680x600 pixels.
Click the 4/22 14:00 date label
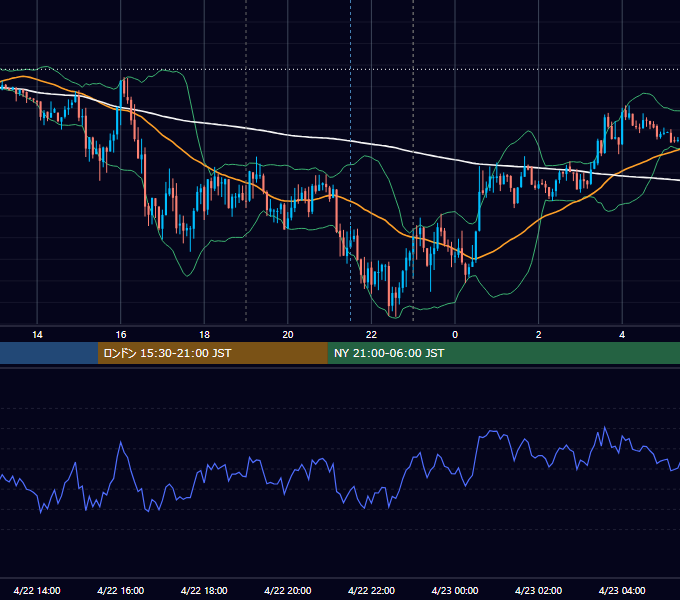[37, 590]
